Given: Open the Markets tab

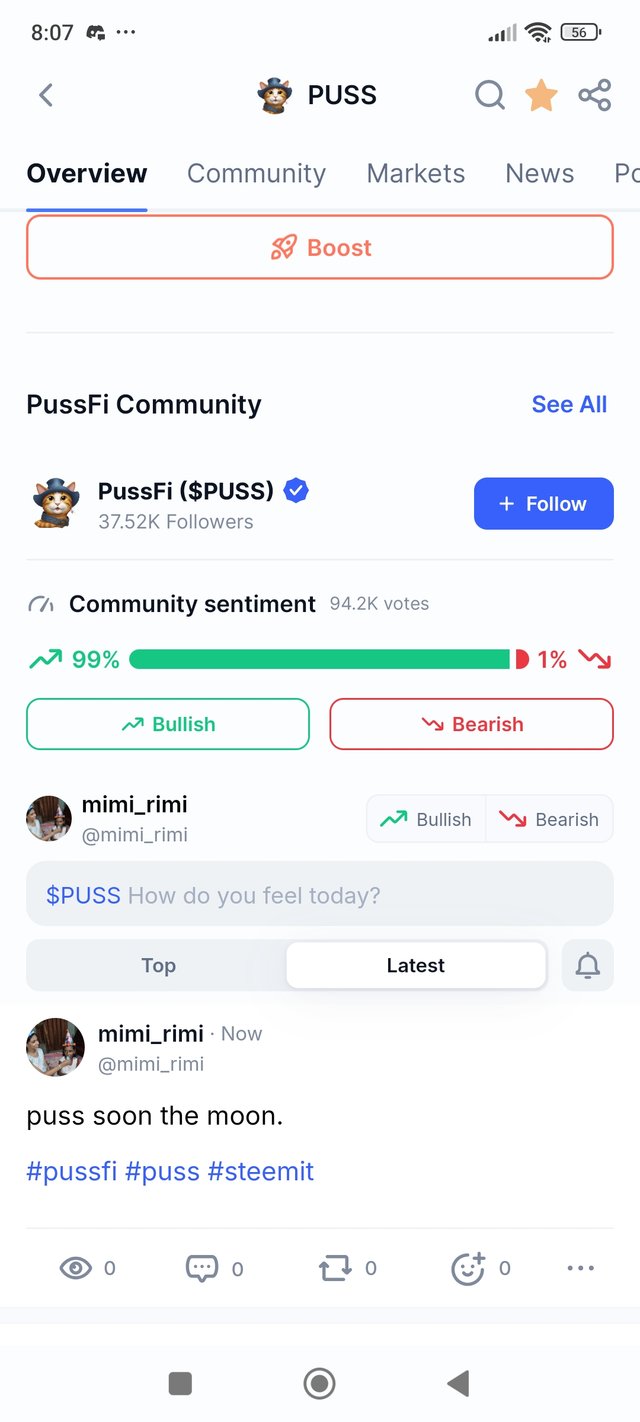Looking at the screenshot, I should click(415, 173).
